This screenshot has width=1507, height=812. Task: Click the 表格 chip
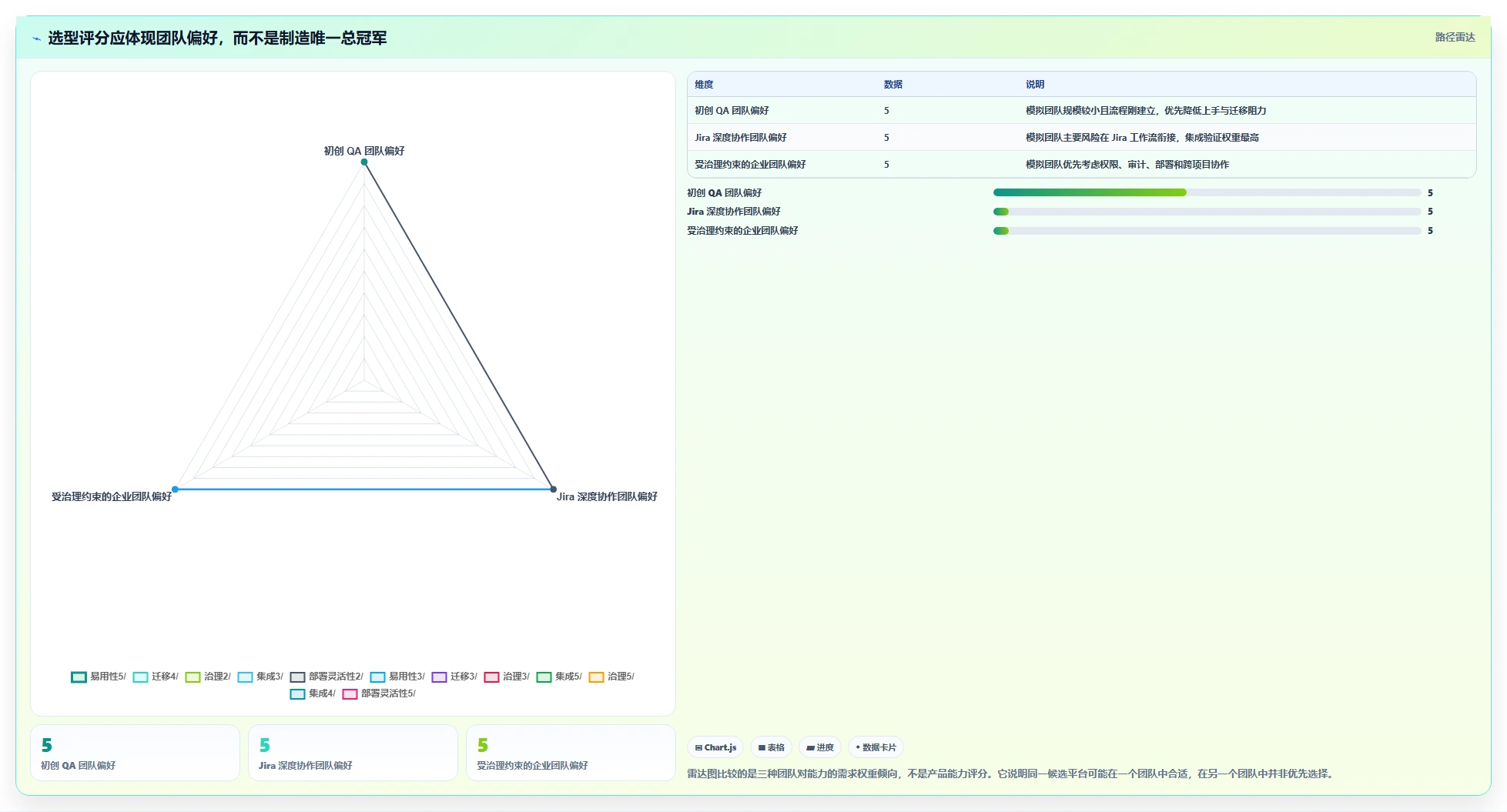[x=771, y=747]
